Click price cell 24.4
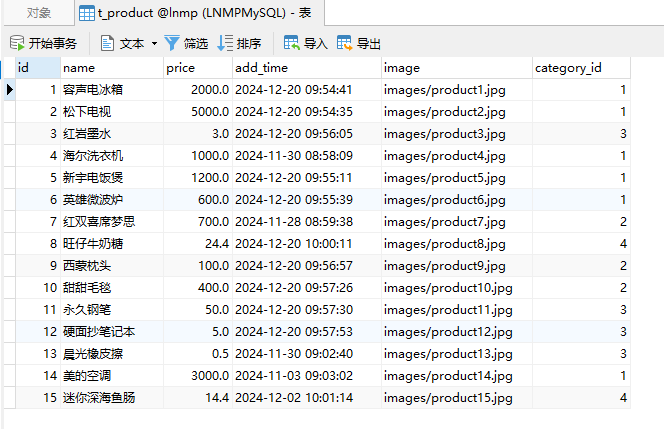This screenshot has height=429, width=664. [x=198, y=244]
